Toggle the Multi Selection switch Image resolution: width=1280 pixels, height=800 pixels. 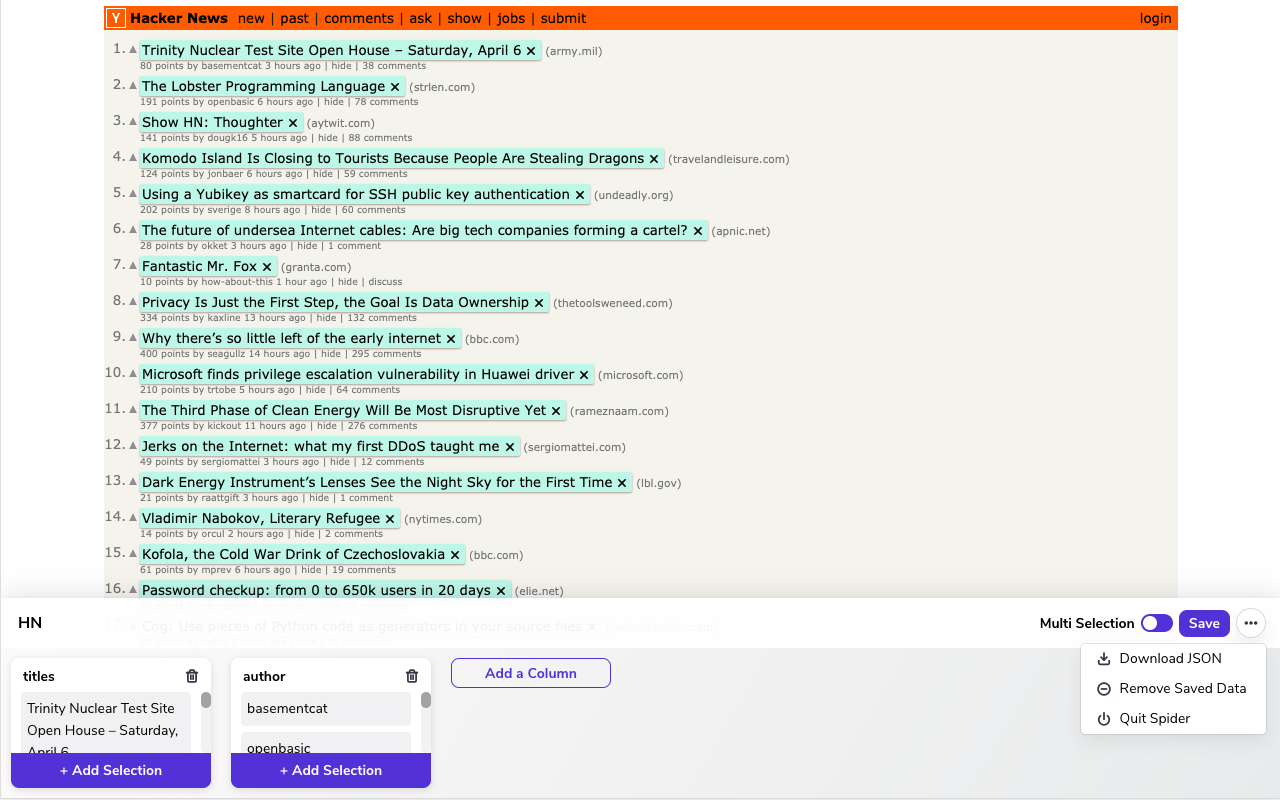[x=1157, y=623]
